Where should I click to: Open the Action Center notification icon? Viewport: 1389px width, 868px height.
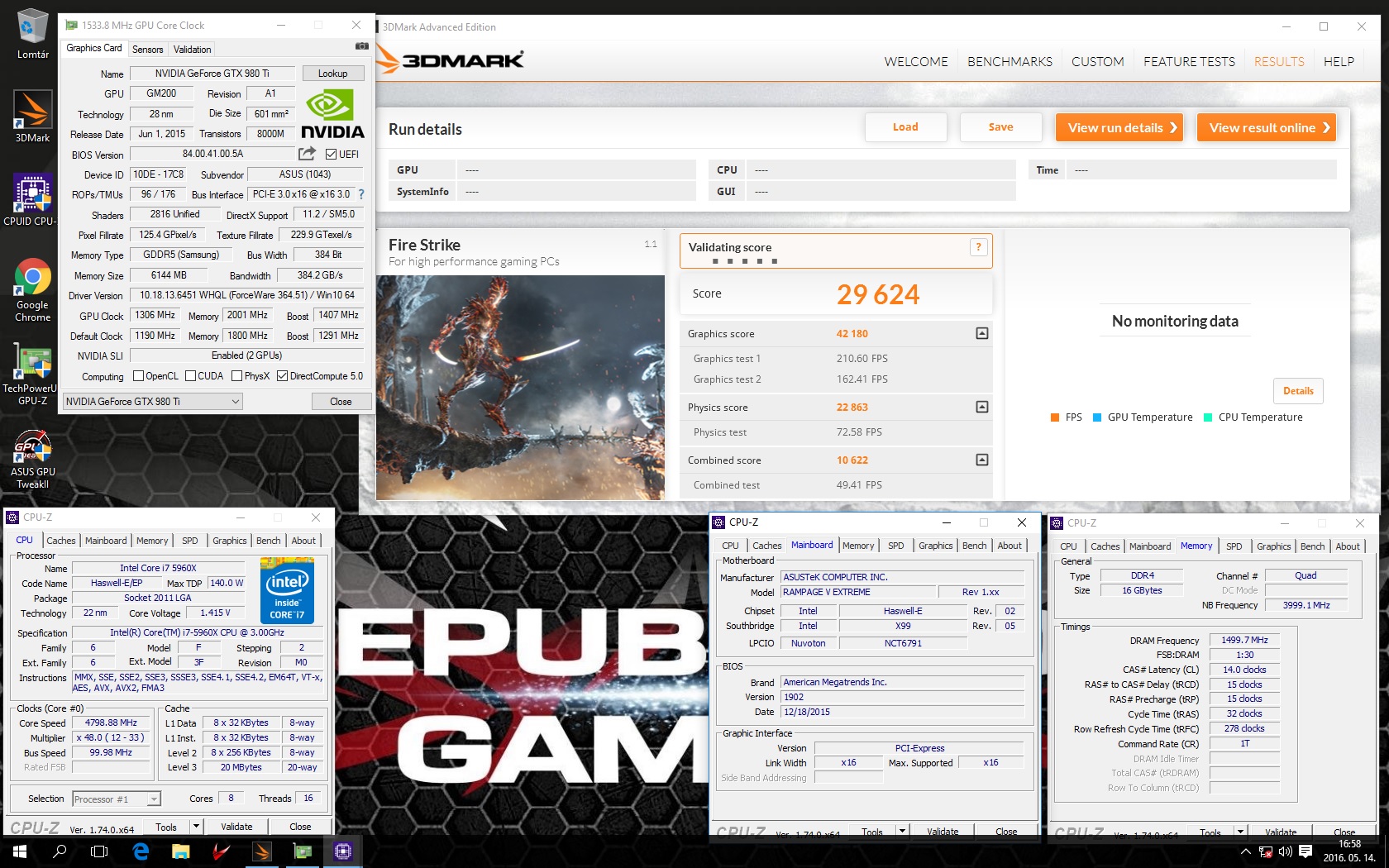[1306, 851]
